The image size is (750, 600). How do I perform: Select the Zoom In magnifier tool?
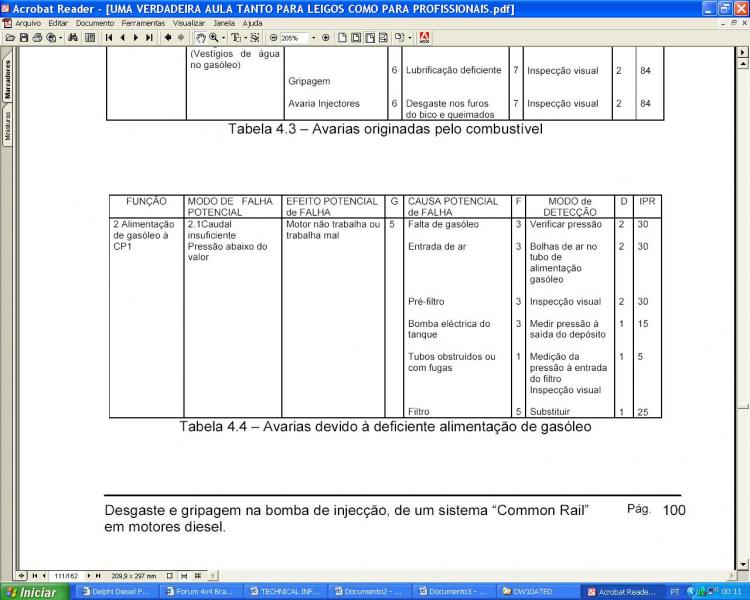point(213,38)
